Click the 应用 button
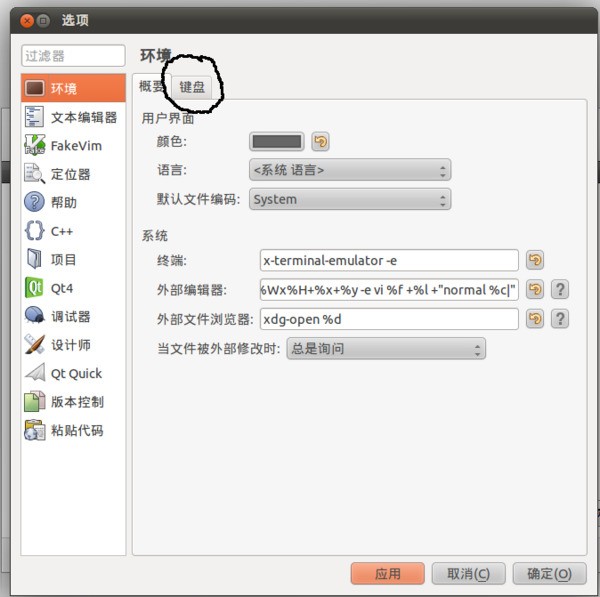This screenshot has height=597, width=600. click(388, 573)
